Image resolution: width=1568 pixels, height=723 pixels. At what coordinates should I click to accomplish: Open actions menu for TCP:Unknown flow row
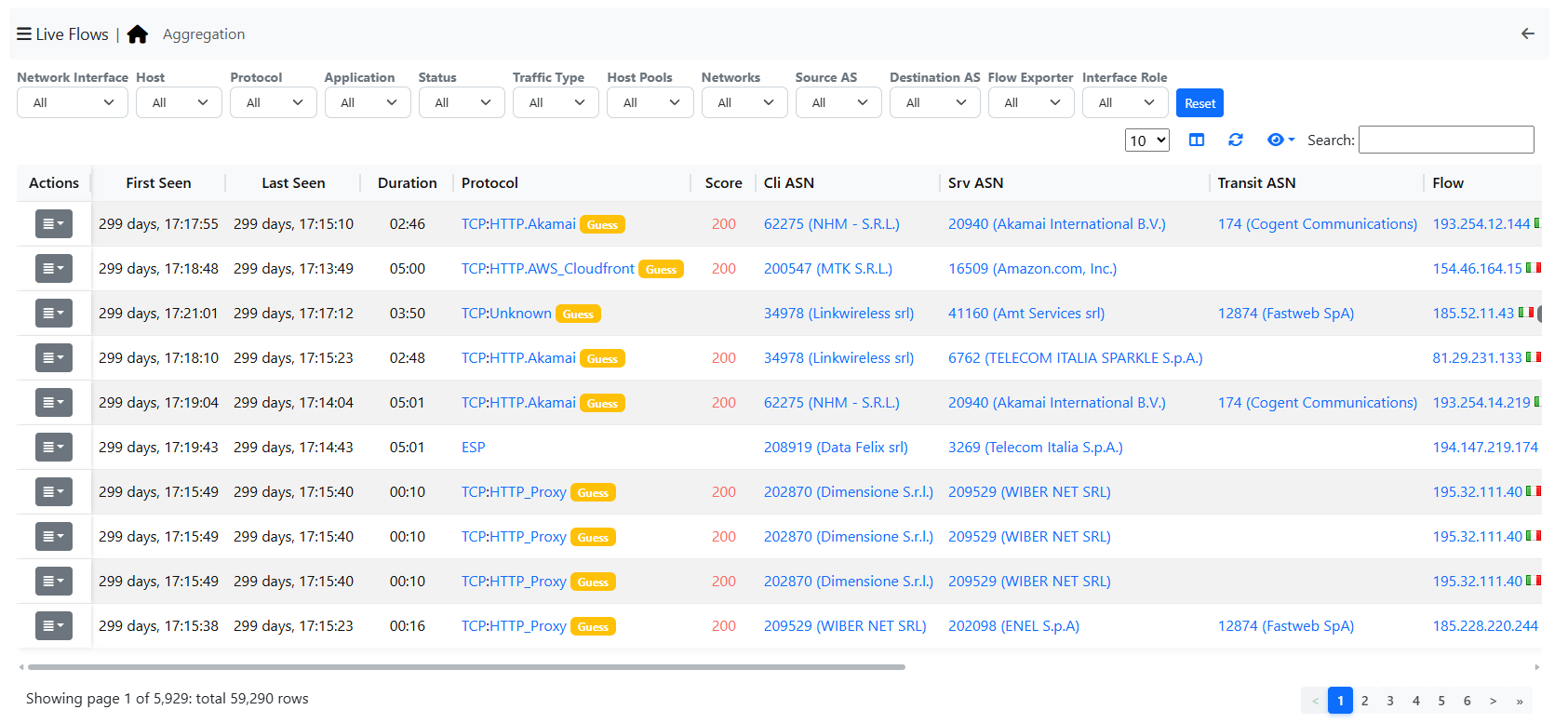pos(53,314)
